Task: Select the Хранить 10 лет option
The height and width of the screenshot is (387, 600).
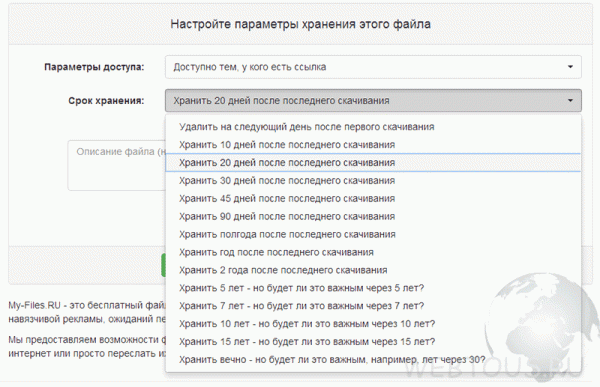Action: coord(373,324)
